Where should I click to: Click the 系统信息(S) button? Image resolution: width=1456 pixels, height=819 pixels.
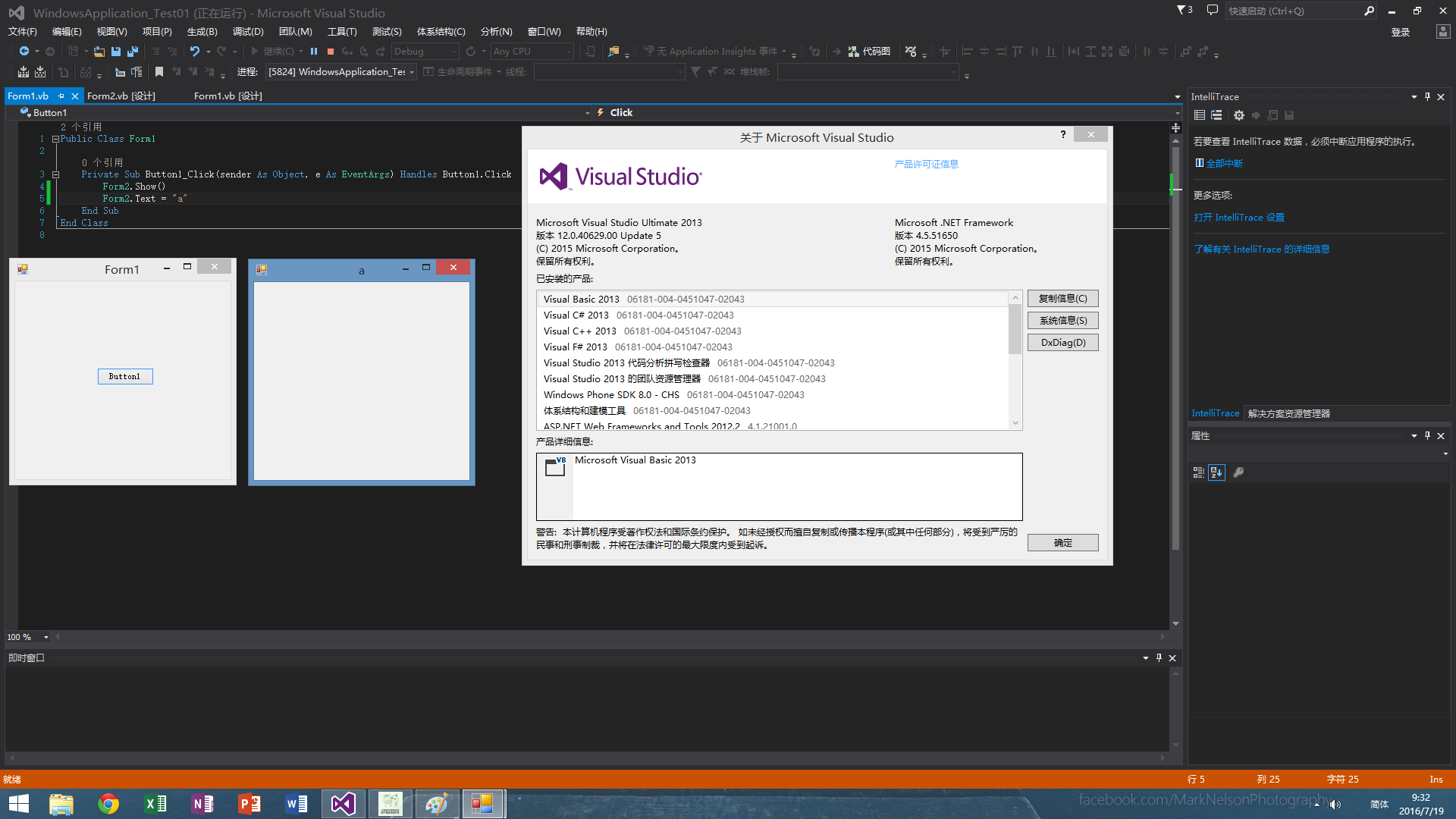(x=1062, y=321)
